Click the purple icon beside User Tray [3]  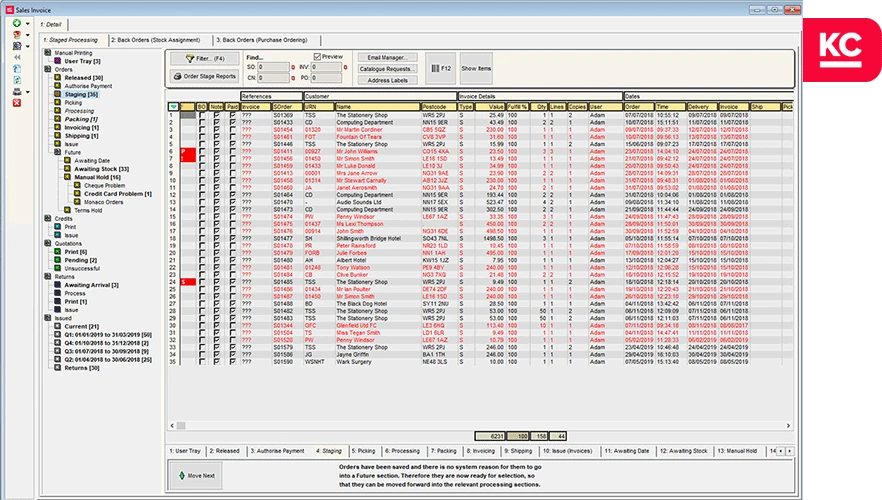point(57,61)
